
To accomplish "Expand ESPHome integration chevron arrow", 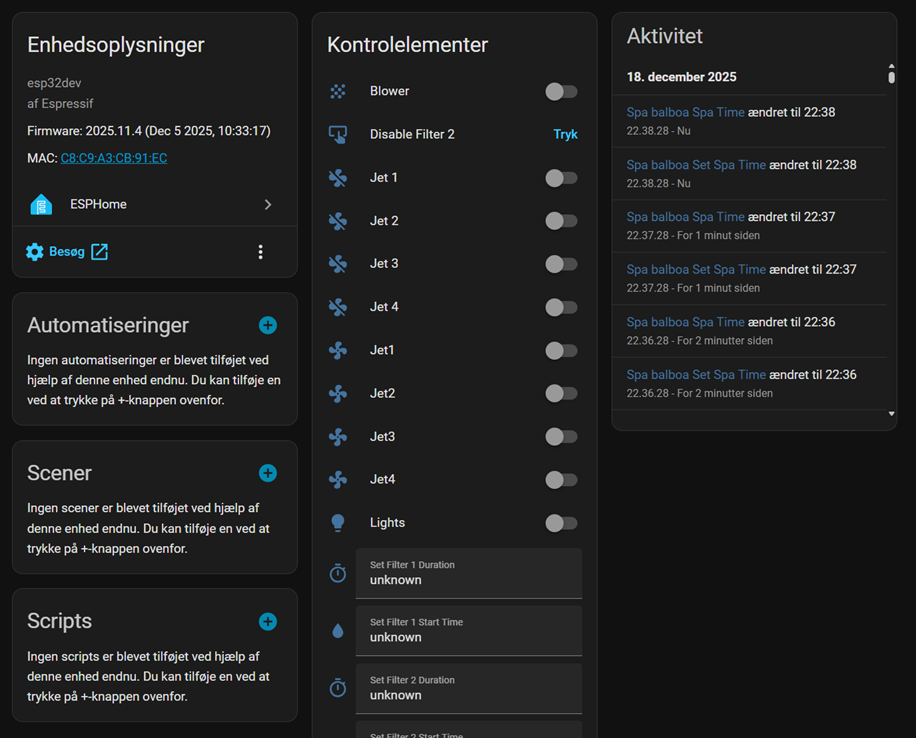I will [x=267, y=204].
